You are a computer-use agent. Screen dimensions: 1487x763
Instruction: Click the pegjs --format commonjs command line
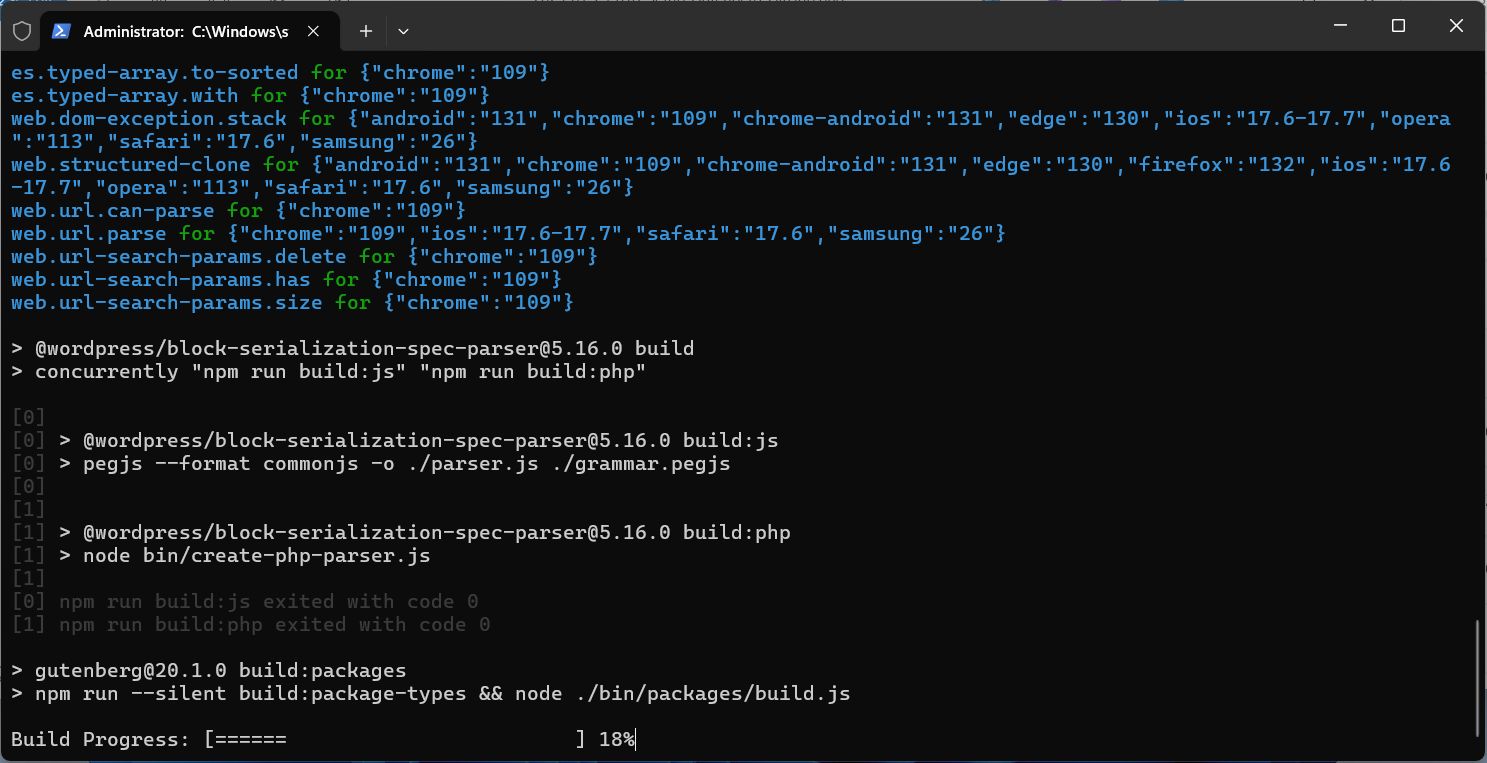click(x=394, y=464)
